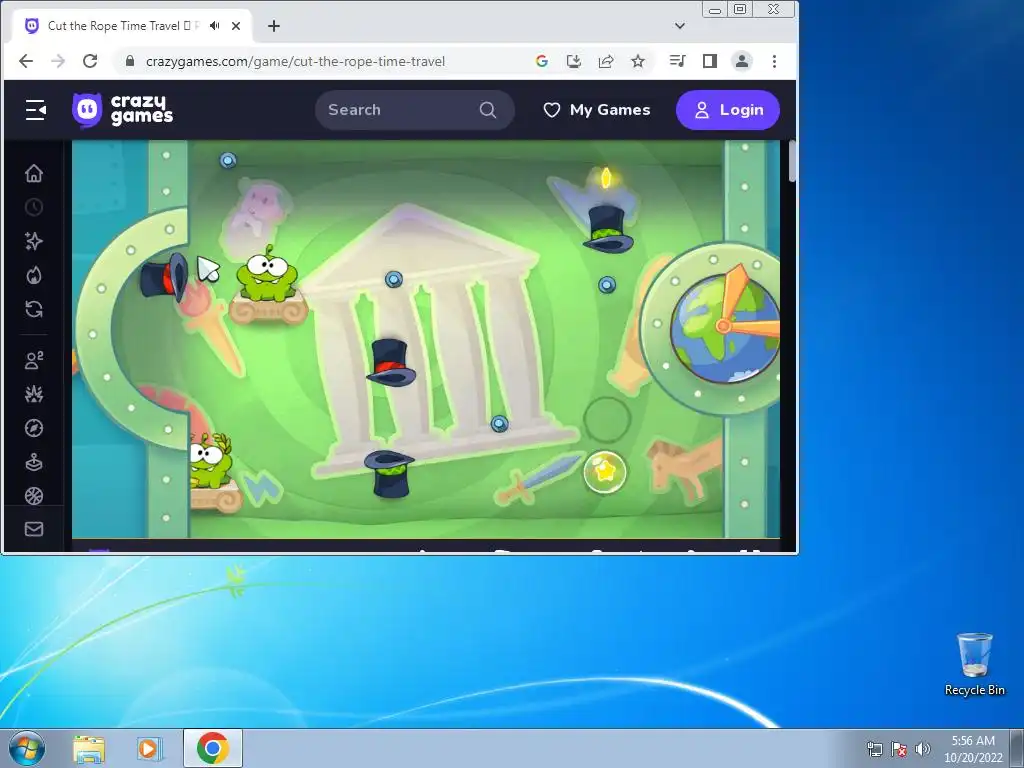
Task: Open the recently played clock icon
Action: click(x=34, y=208)
